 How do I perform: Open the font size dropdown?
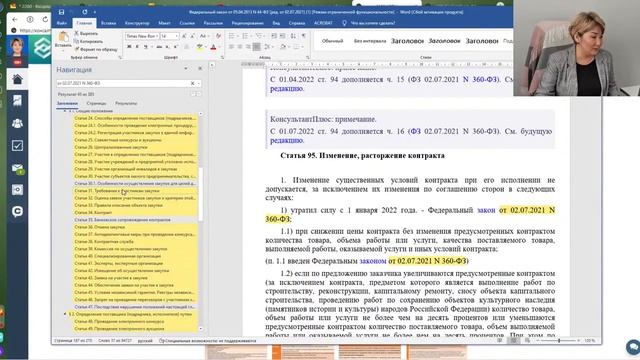click(x=177, y=36)
